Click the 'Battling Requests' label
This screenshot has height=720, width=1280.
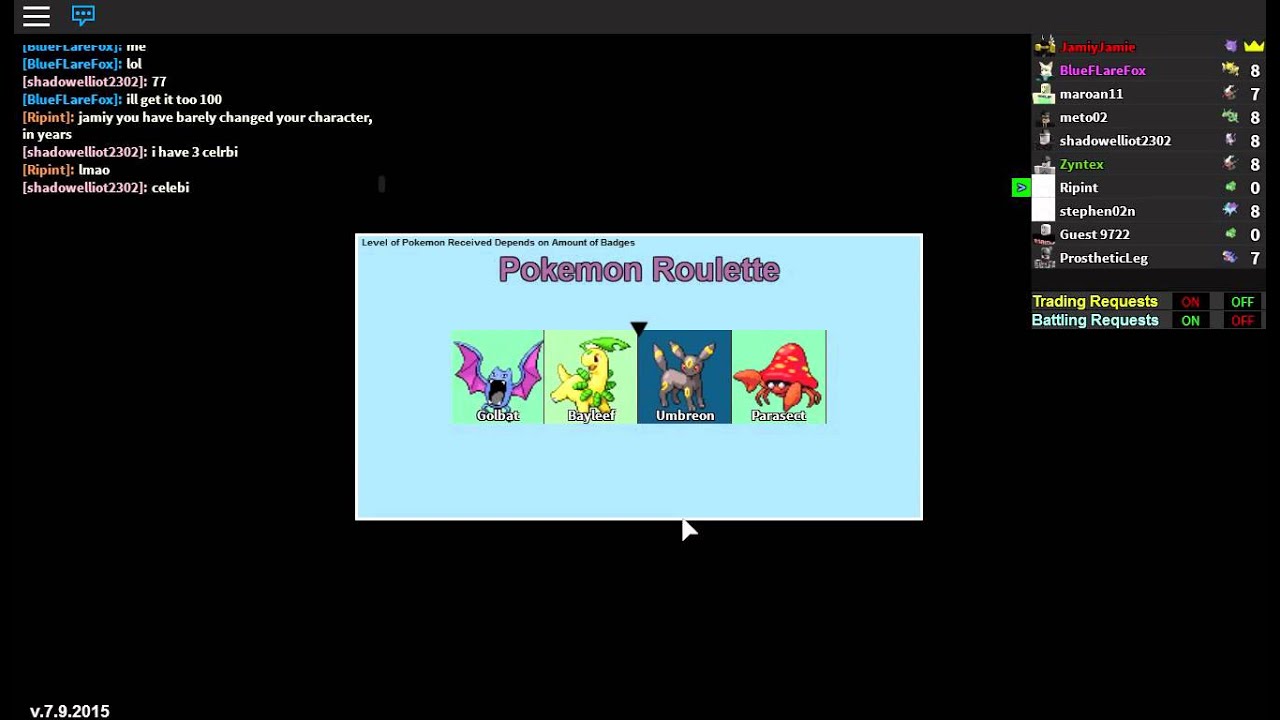coord(1095,320)
